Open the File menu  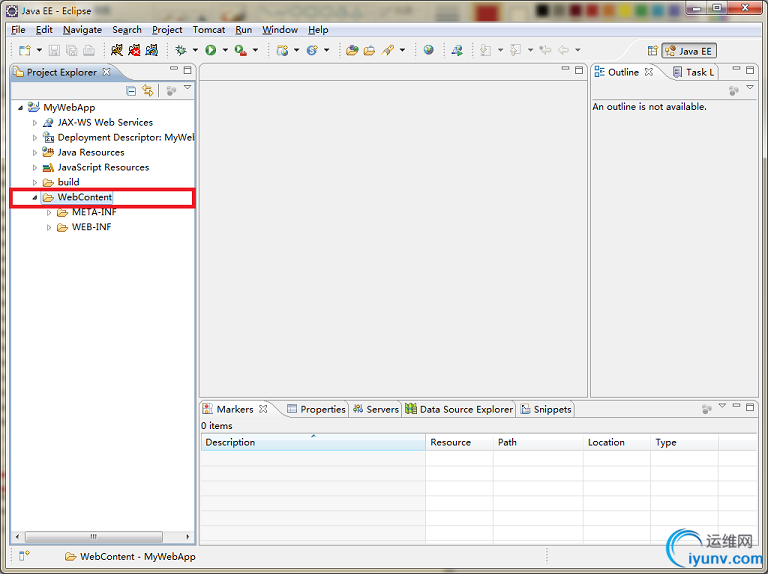(x=18, y=30)
